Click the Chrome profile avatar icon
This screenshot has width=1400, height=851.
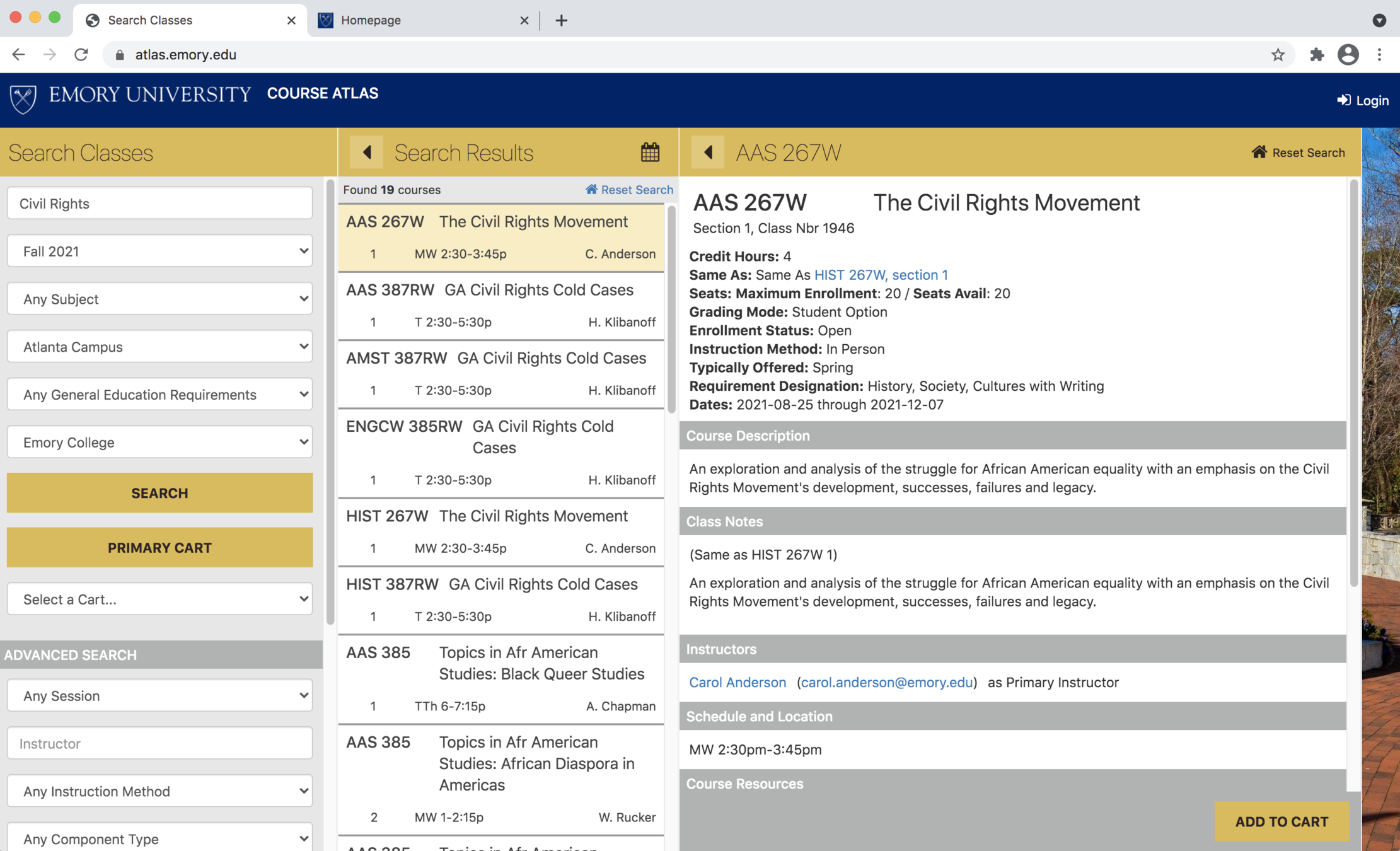pyautogui.click(x=1348, y=55)
